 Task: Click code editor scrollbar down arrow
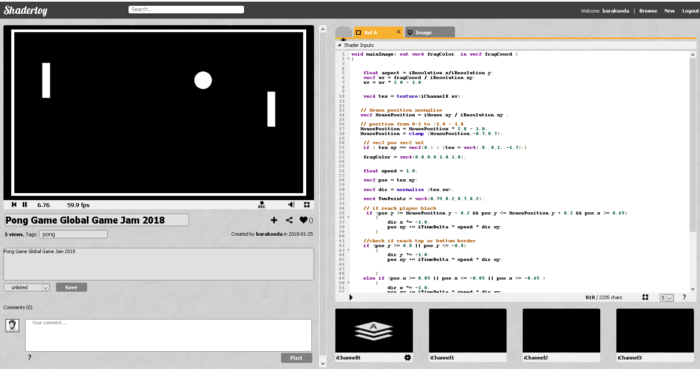[x=693, y=289]
